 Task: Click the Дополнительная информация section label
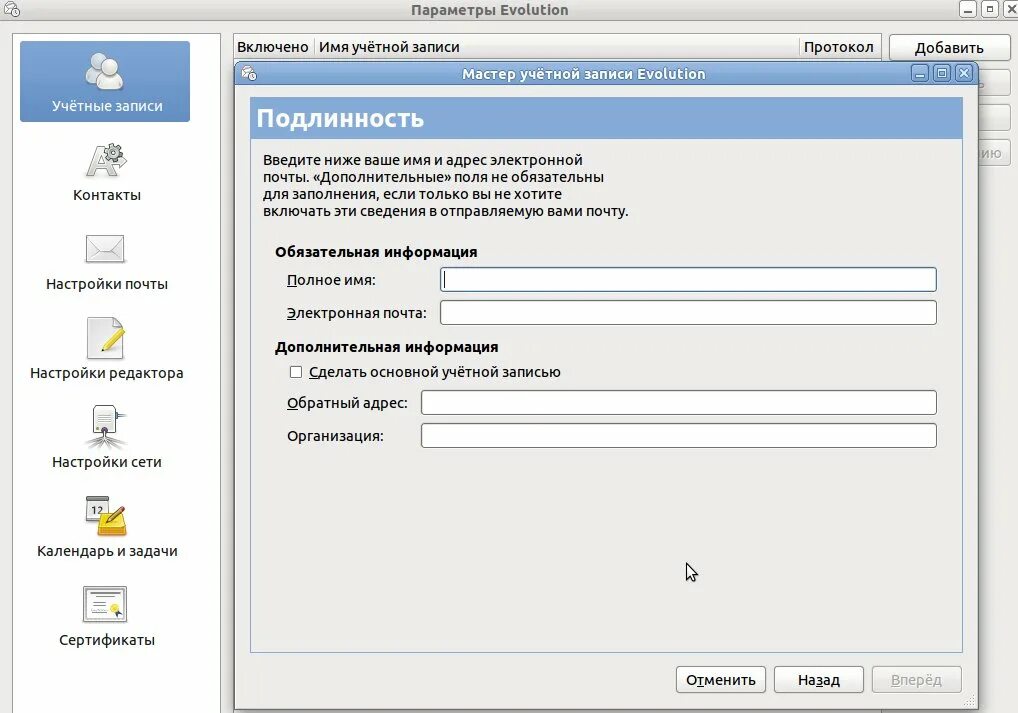click(386, 347)
